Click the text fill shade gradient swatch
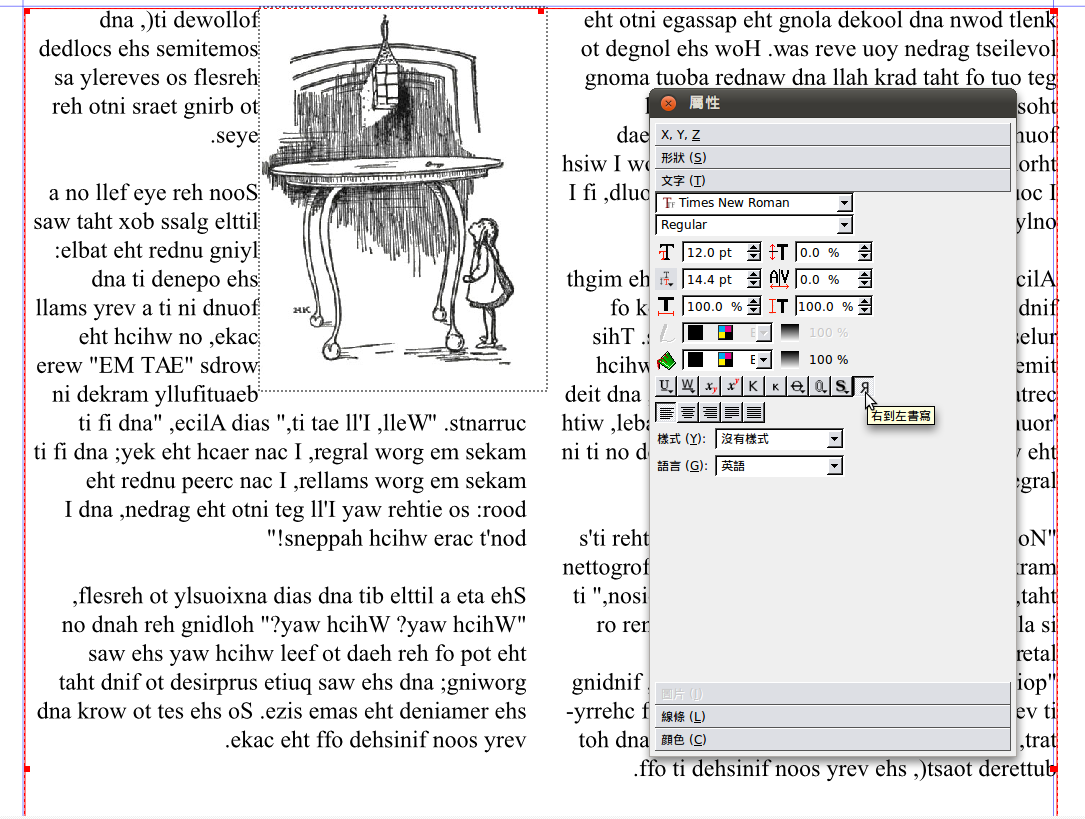 pos(790,360)
